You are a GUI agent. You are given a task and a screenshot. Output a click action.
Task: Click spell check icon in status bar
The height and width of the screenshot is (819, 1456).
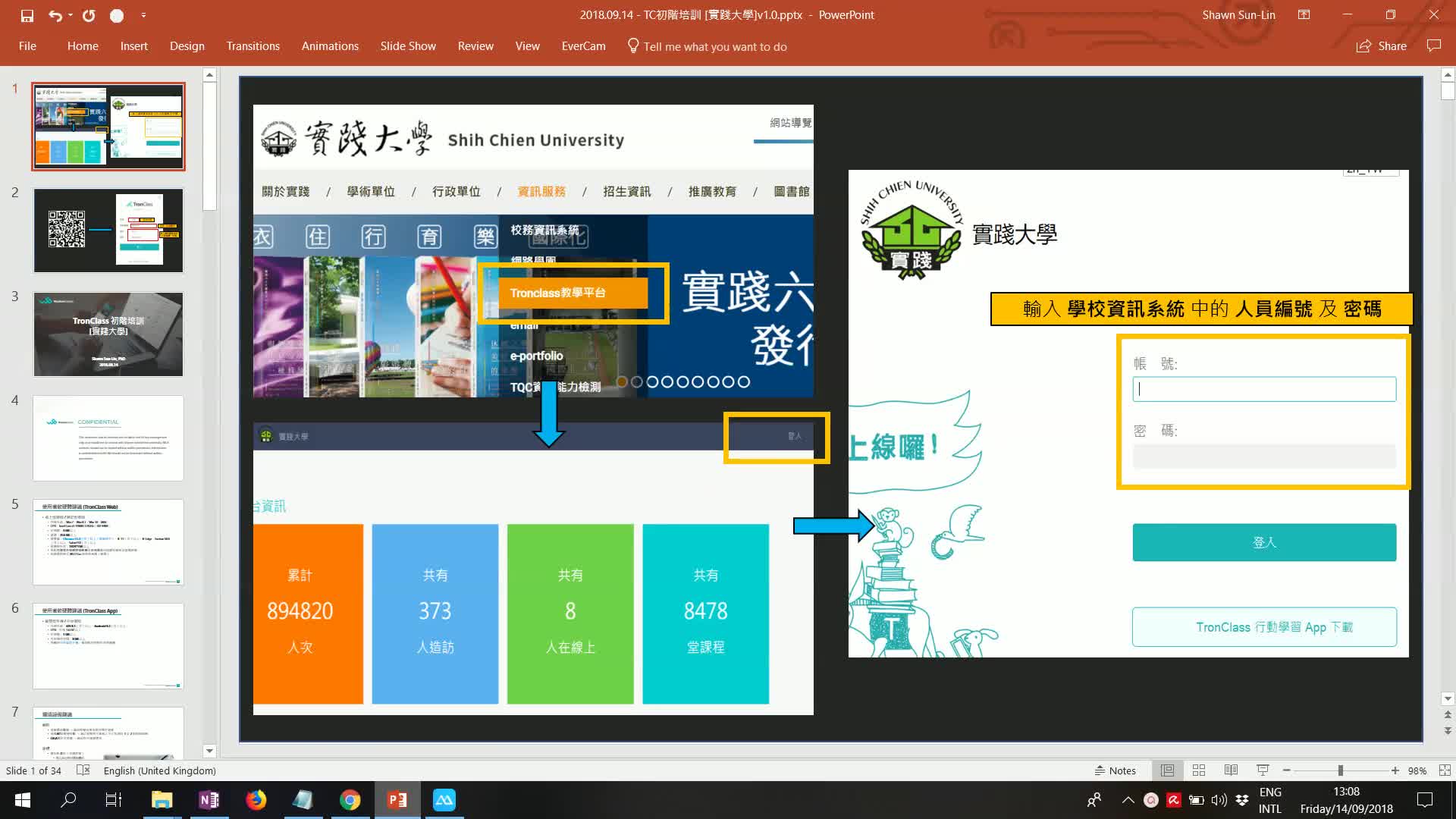[x=83, y=770]
